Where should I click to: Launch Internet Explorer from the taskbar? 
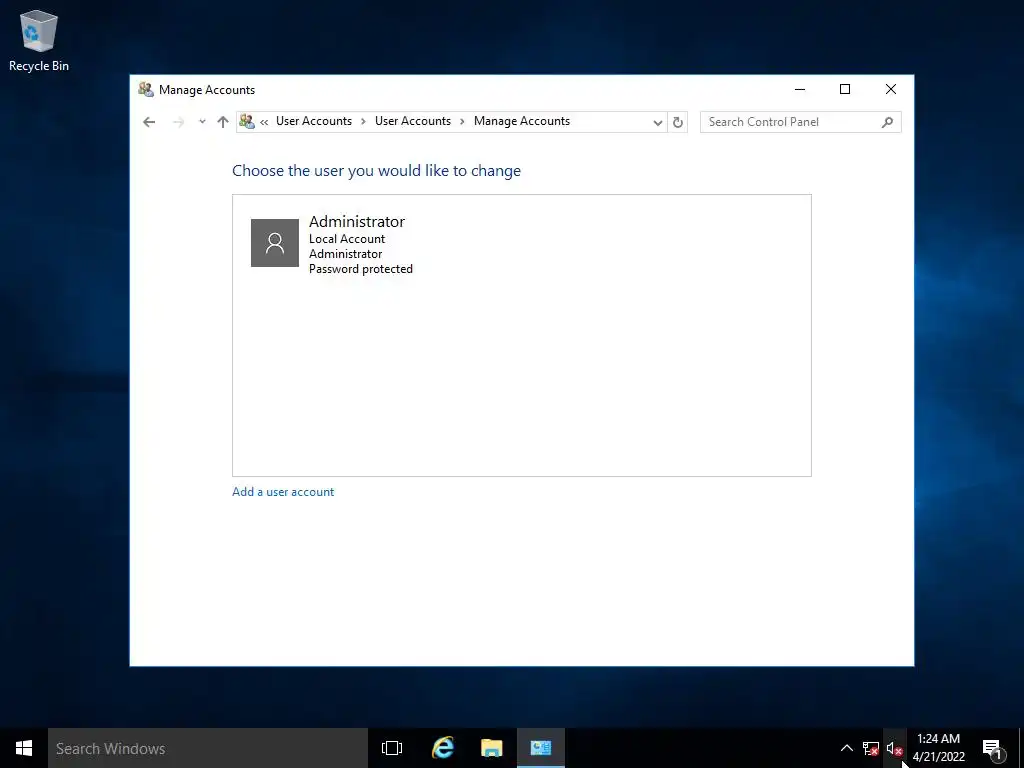click(x=443, y=748)
